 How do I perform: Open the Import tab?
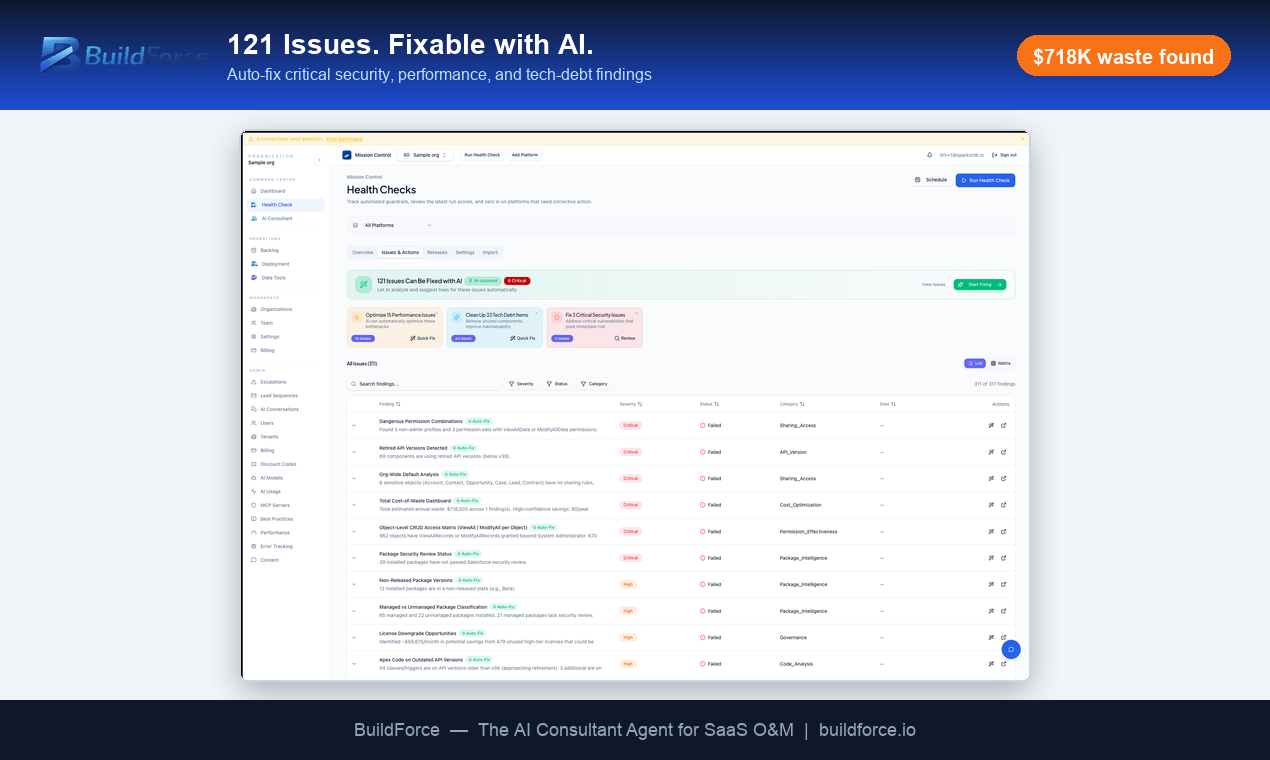coord(490,252)
